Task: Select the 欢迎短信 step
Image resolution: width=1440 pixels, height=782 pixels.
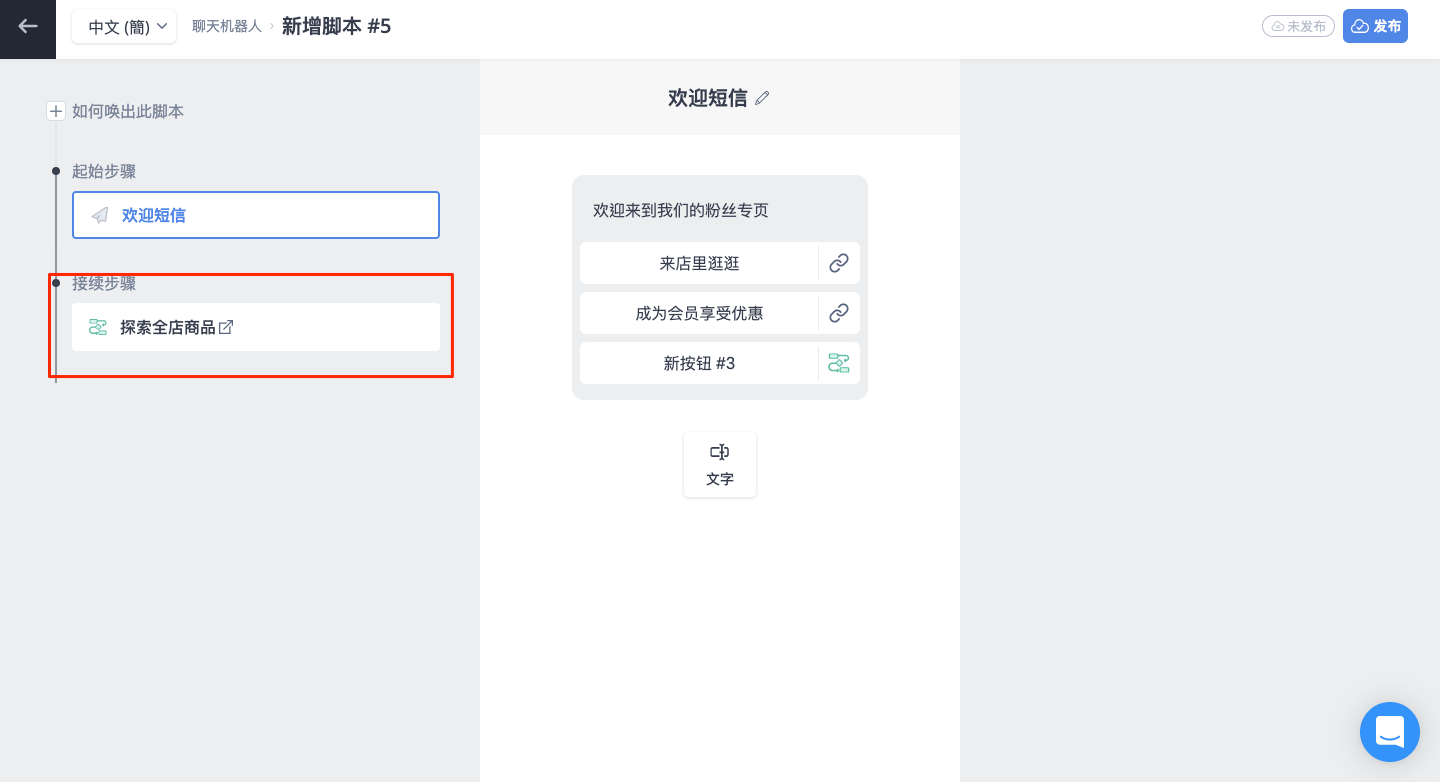Action: pyautogui.click(x=256, y=215)
